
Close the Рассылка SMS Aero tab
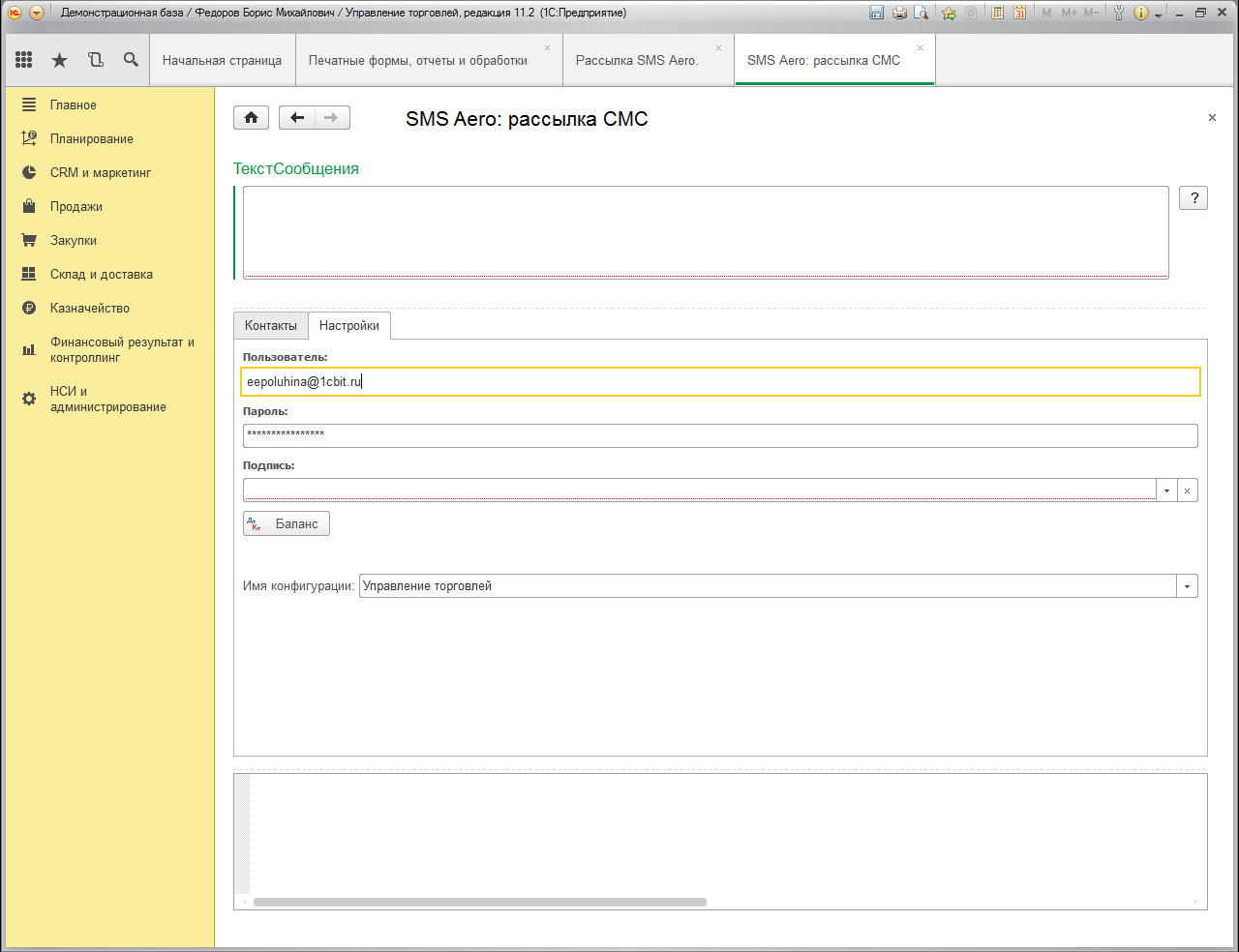pos(718,47)
